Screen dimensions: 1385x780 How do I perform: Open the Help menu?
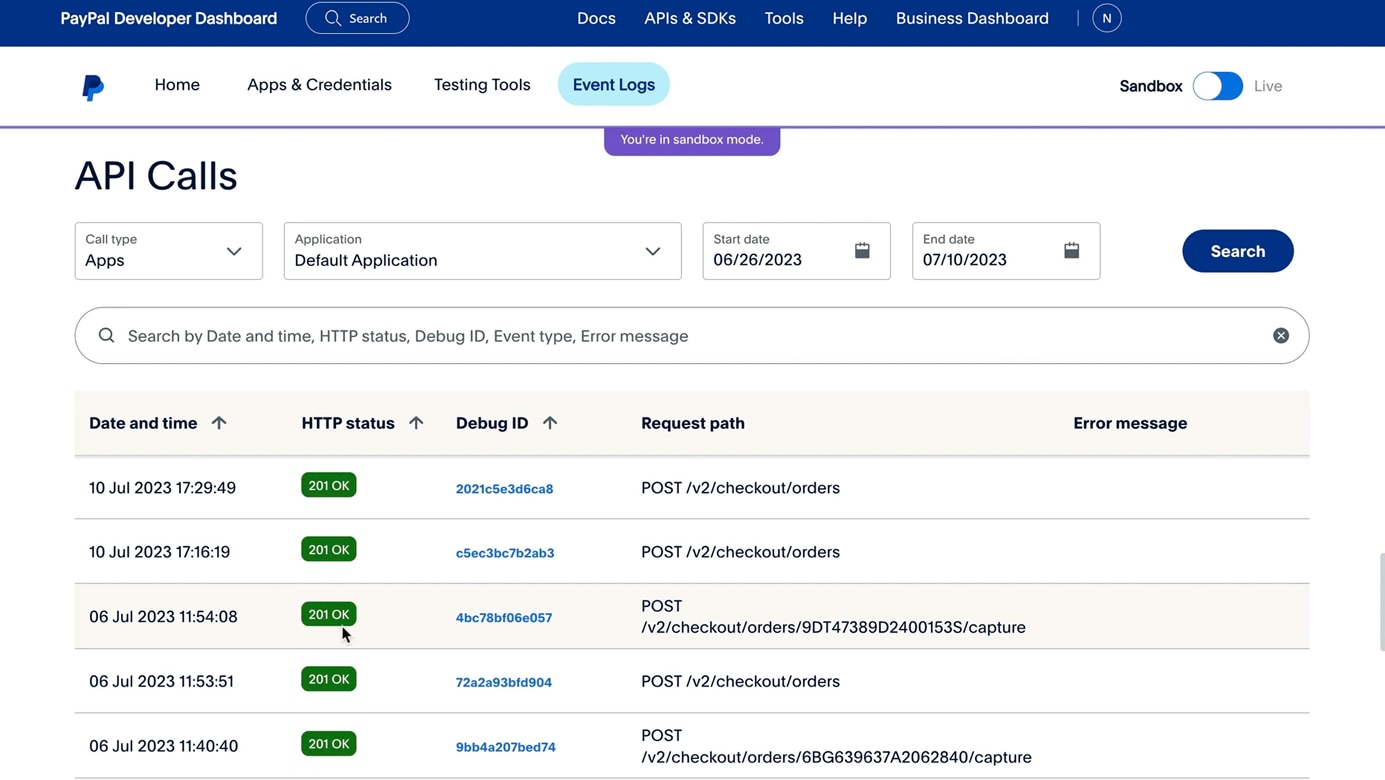point(849,18)
